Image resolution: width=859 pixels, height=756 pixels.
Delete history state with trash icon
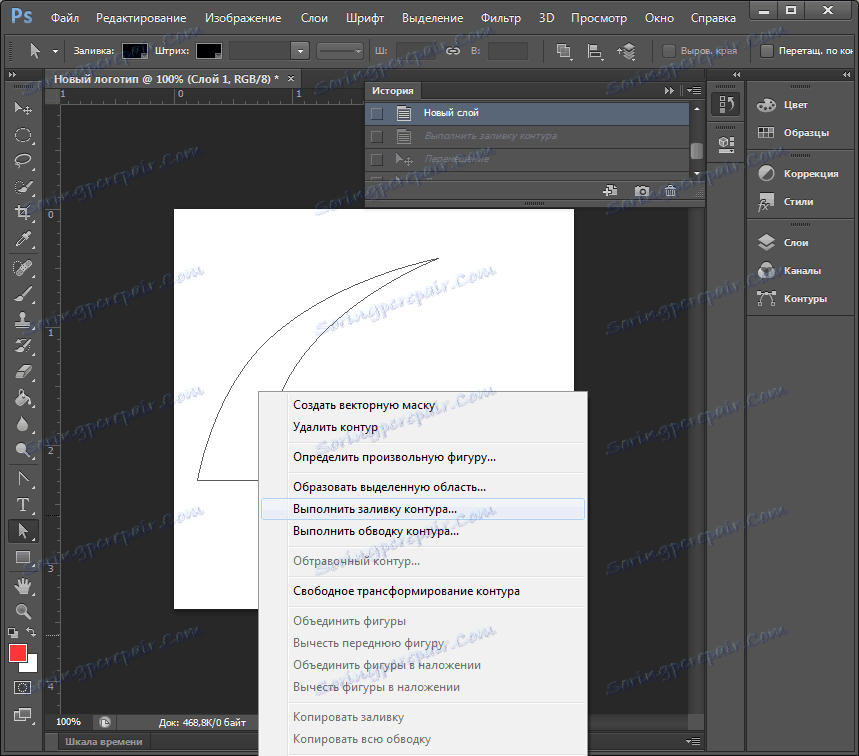670,191
